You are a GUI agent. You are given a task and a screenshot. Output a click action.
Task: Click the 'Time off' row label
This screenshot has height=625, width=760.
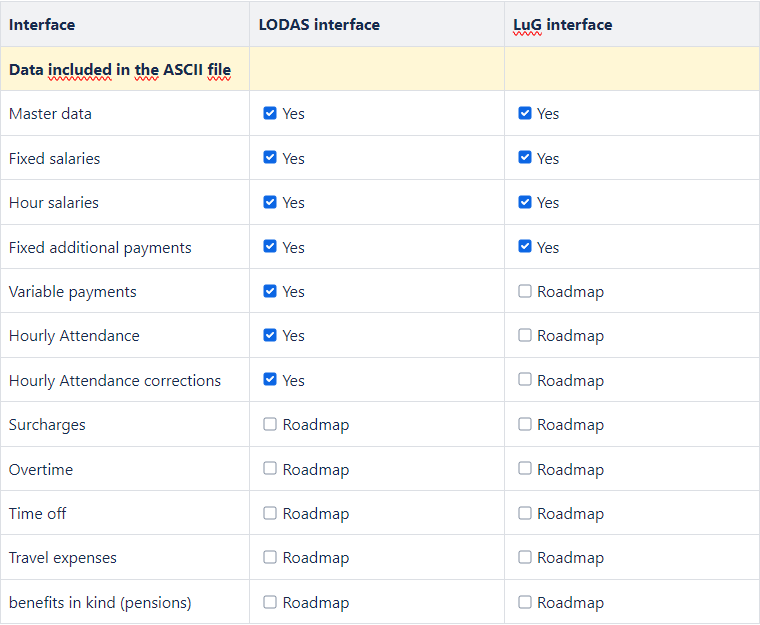37,513
